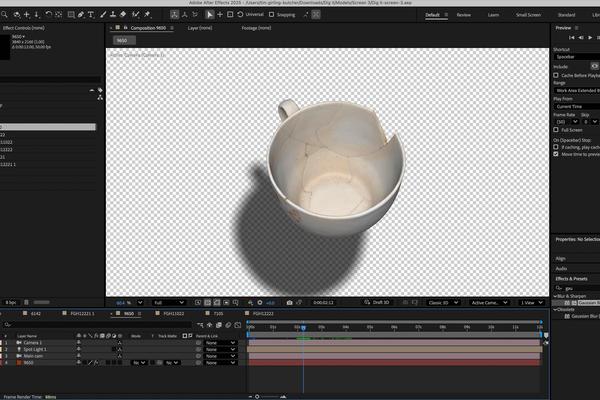Click the World Axis mode icon
The image size is (600, 400).
coord(185,15)
